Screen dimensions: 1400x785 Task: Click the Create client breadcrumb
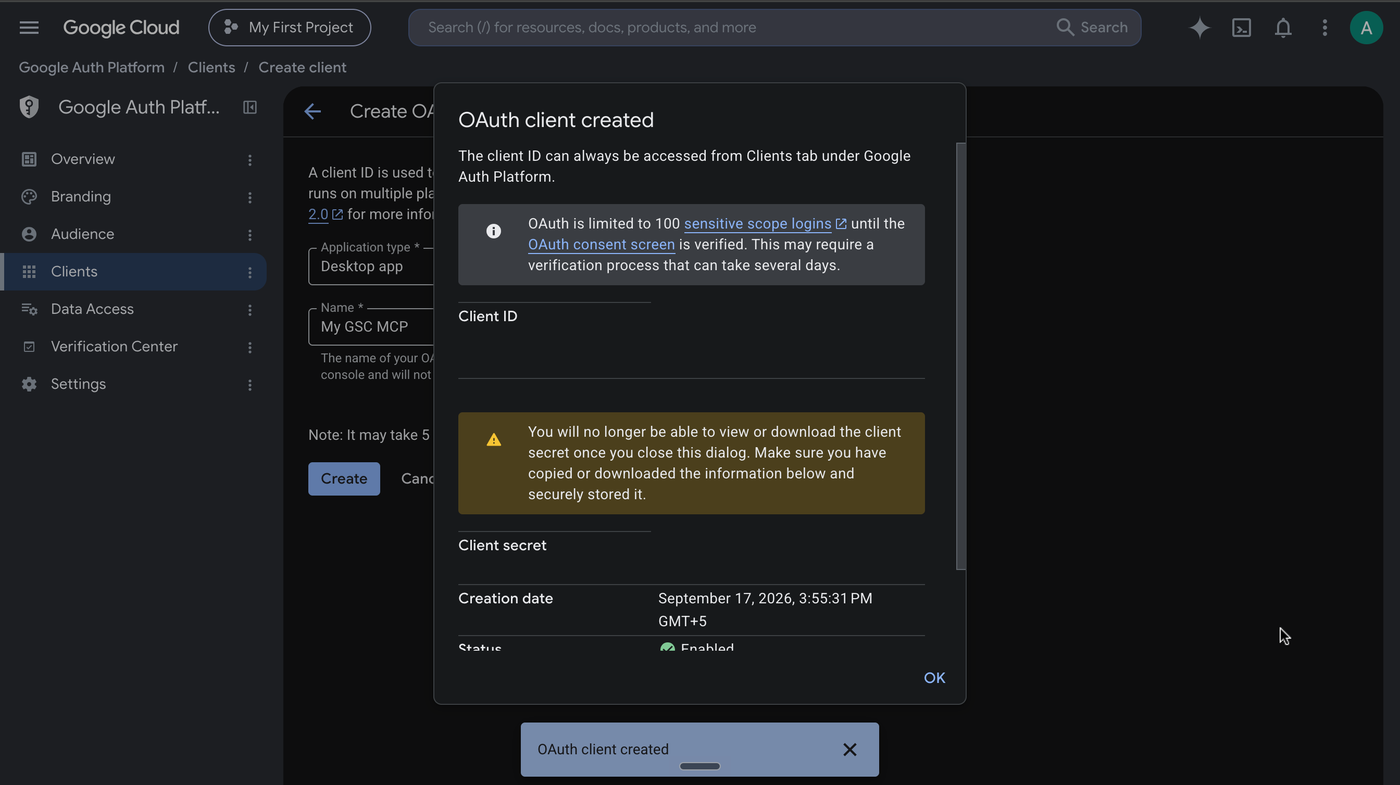(x=302, y=67)
